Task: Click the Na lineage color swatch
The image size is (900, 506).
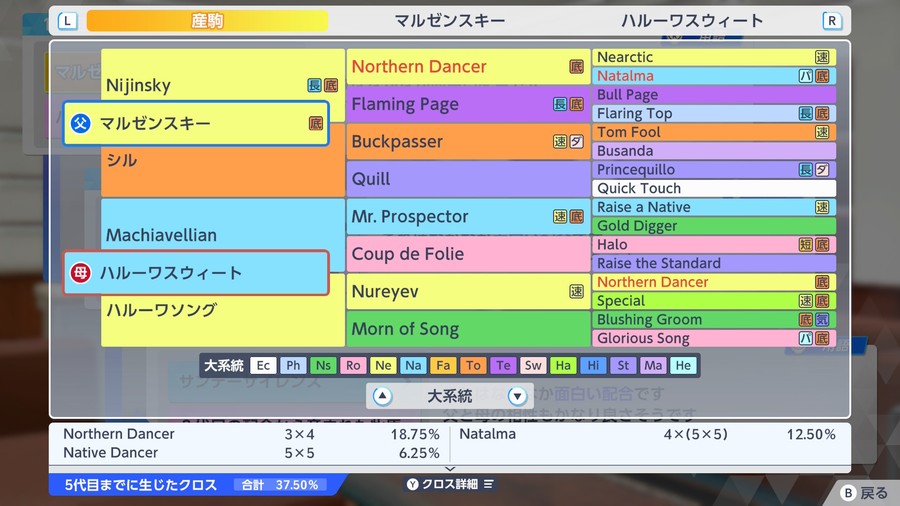Action: coord(413,365)
